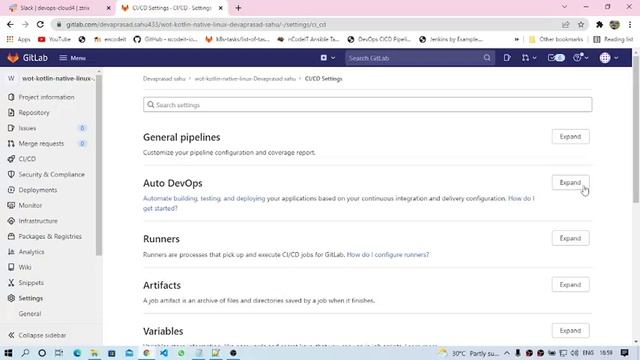Open the Reading list
The image size is (640, 360).
coord(613,39)
